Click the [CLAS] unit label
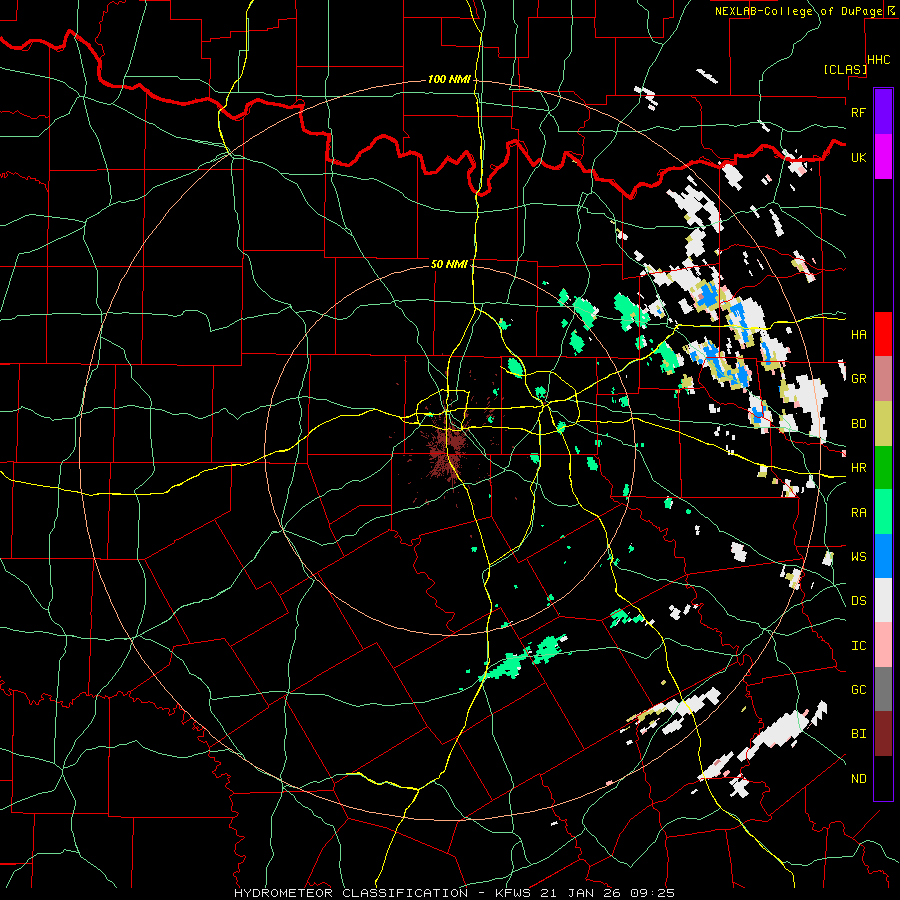The height and width of the screenshot is (900, 900). pyautogui.click(x=845, y=69)
